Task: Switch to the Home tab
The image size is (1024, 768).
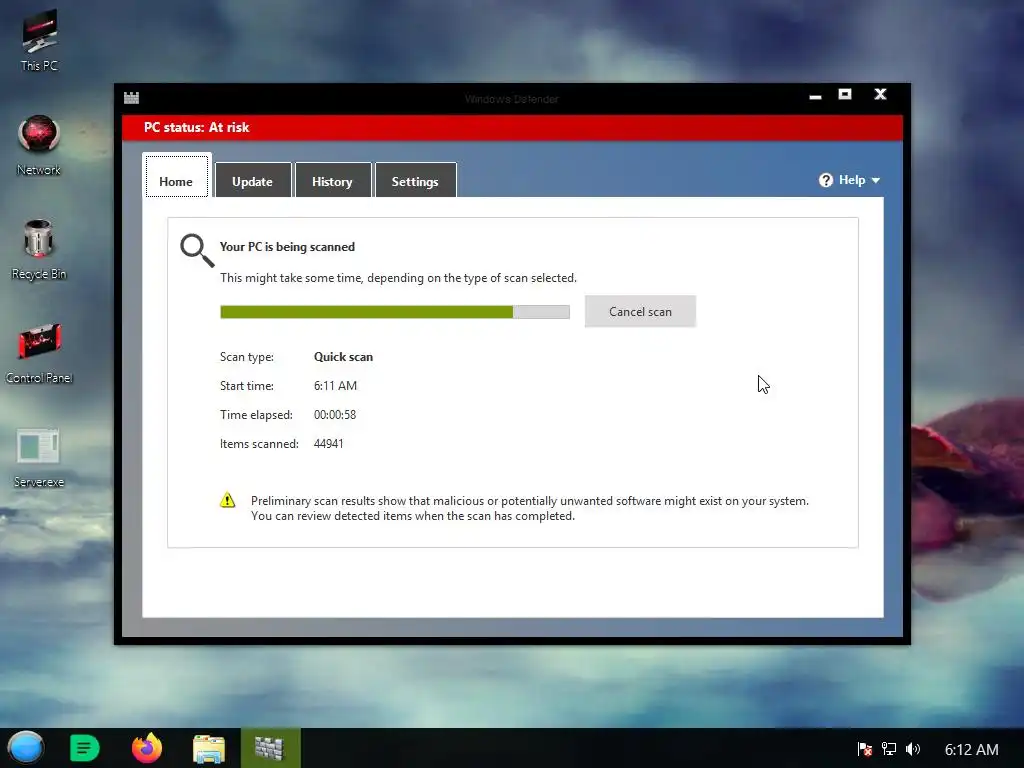Action: tap(176, 176)
